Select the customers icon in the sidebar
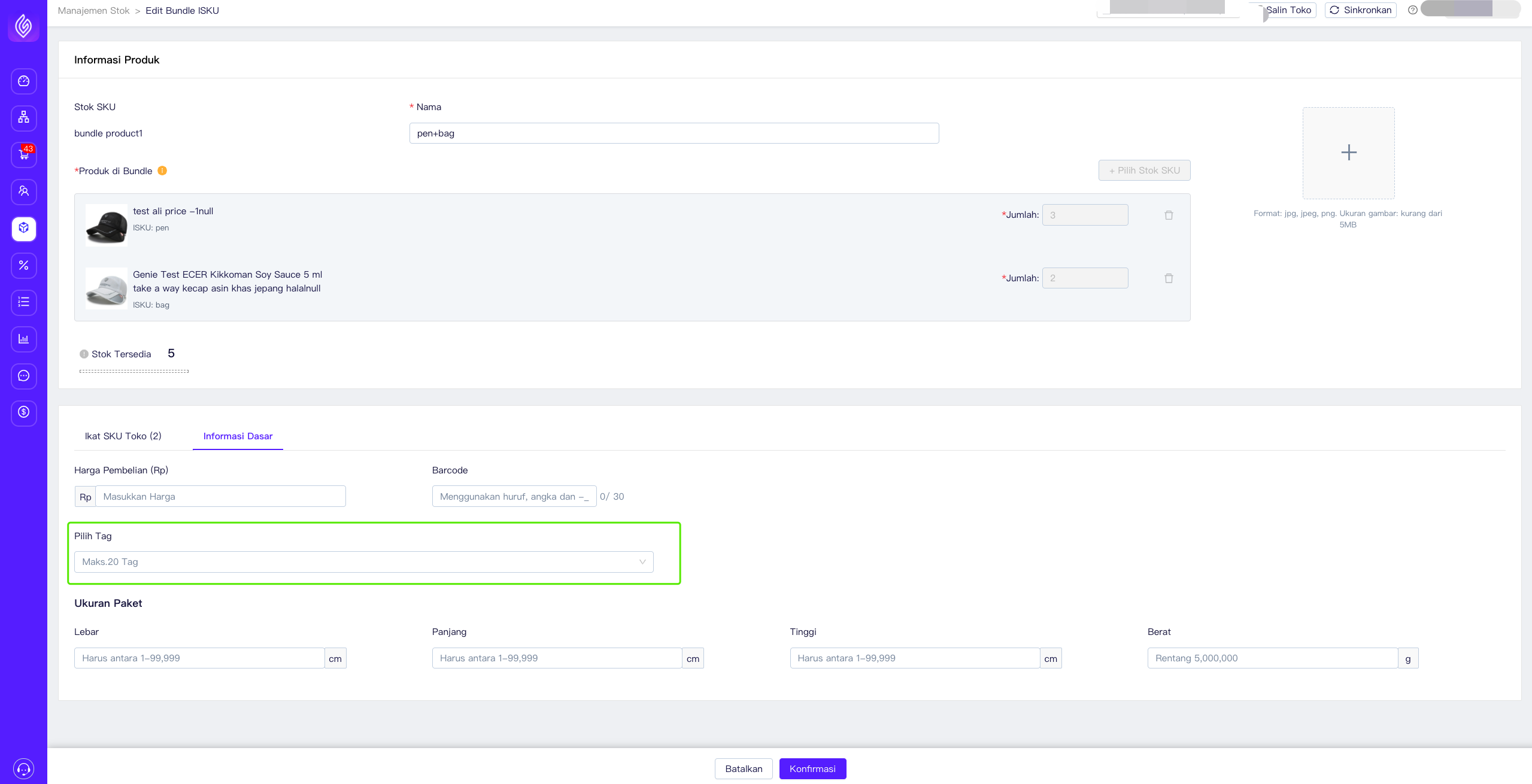This screenshot has width=1532, height=784. (23, 192)
